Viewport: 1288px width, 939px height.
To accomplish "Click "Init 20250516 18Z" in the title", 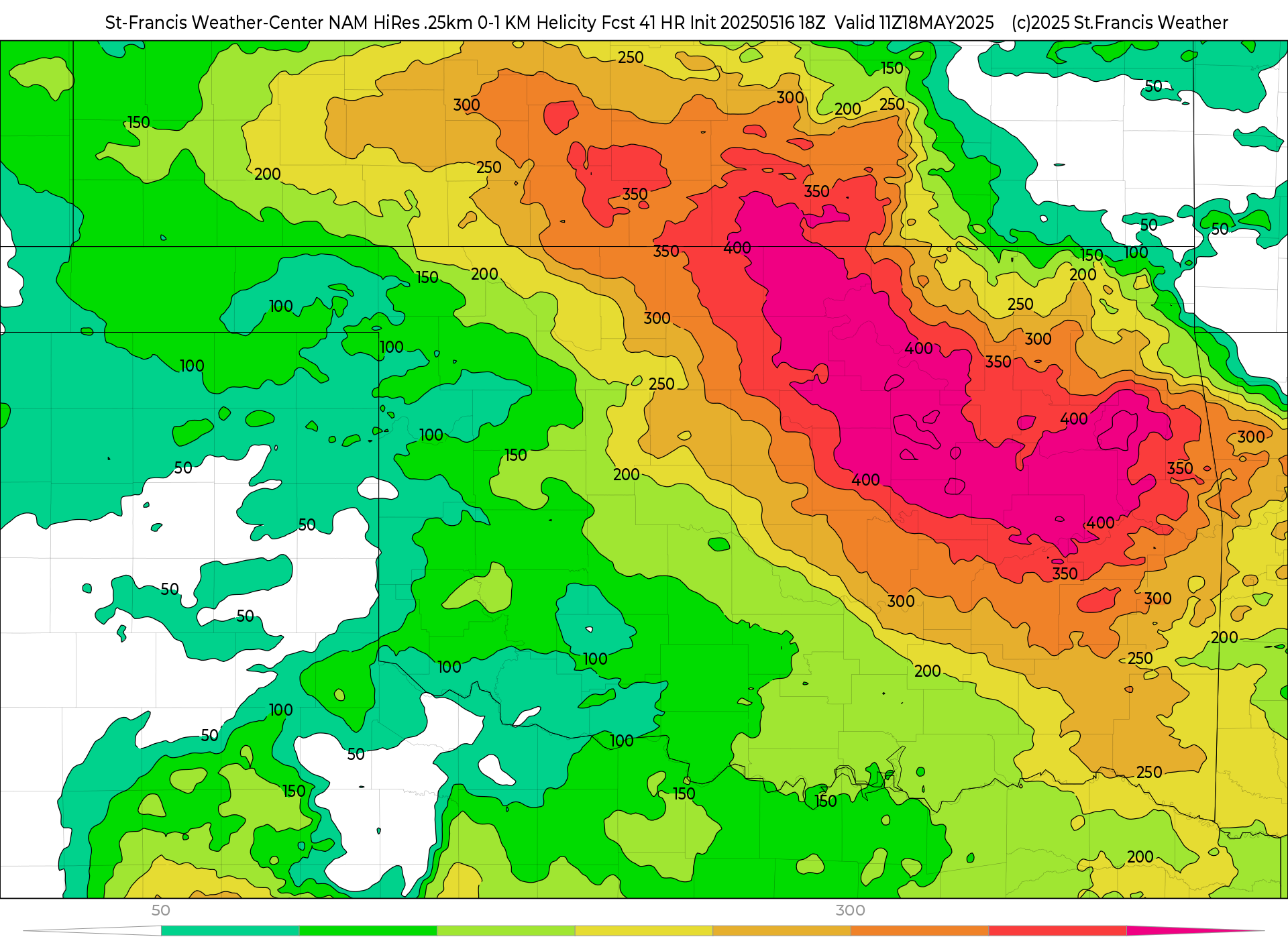I will [759, 23].
